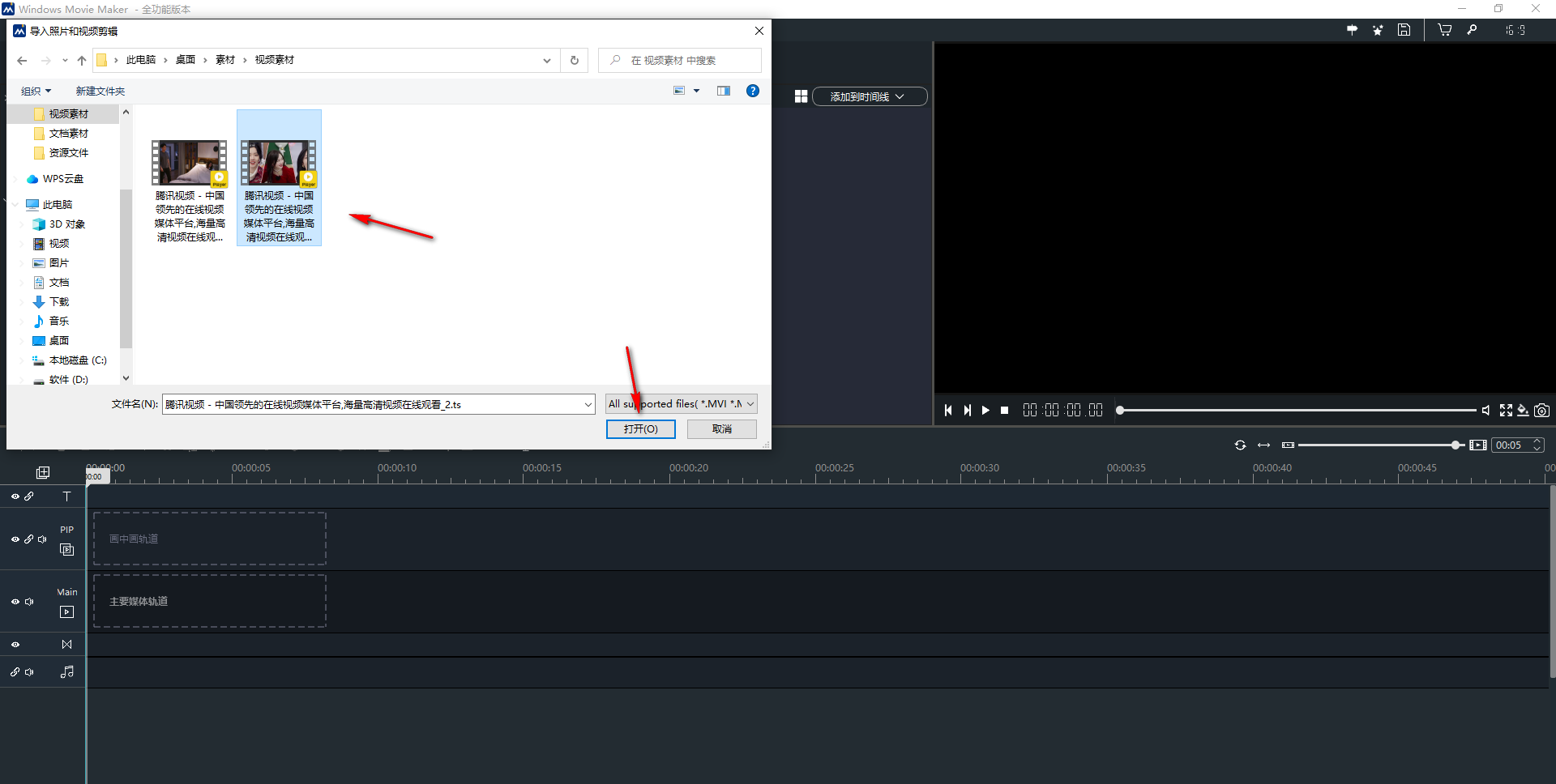Toggle visibility of the Main track
This screenshot has width=1556, height=784.
coord(15,602)
